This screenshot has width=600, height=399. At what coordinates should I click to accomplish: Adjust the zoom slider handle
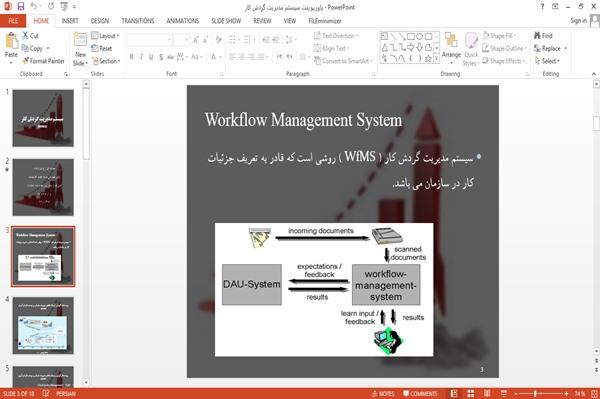tap(535, 393)
